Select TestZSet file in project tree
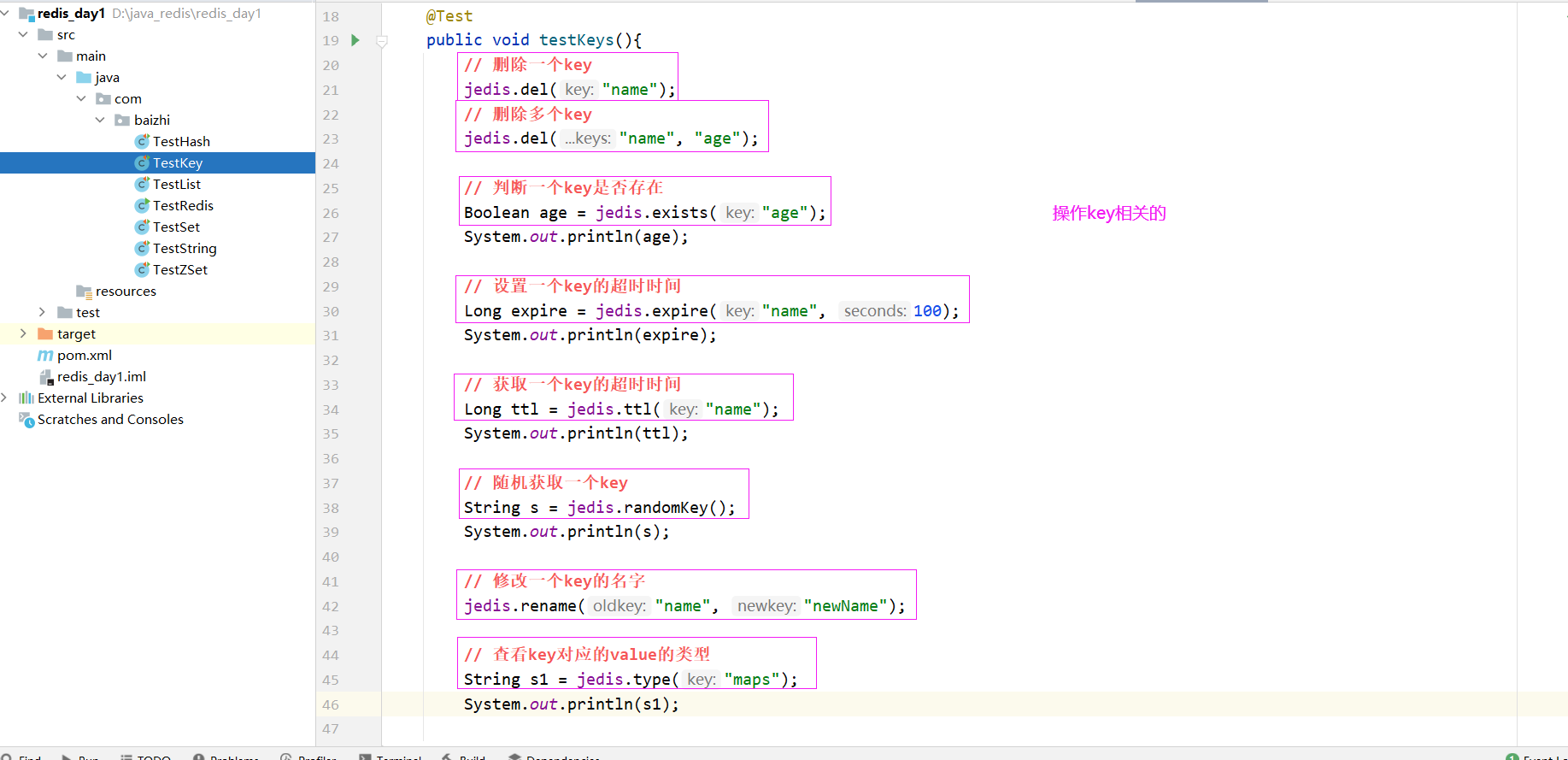Viewport: 1568px width, 760px height. (x=180, y=269)
